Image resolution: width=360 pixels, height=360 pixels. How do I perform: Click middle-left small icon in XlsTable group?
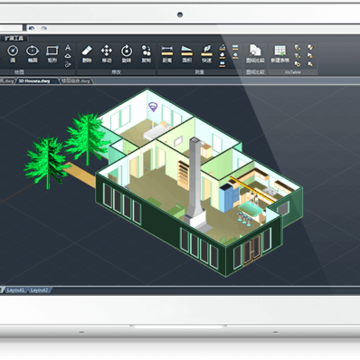[x=298, y=56]
